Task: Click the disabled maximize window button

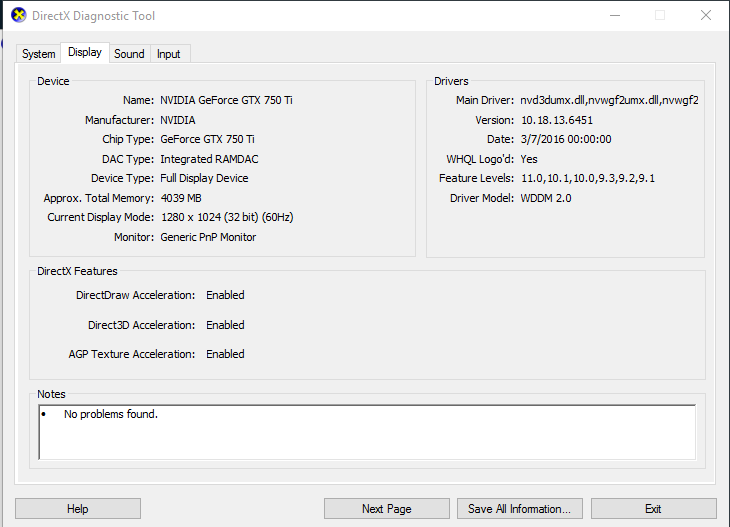Action: 660,15
